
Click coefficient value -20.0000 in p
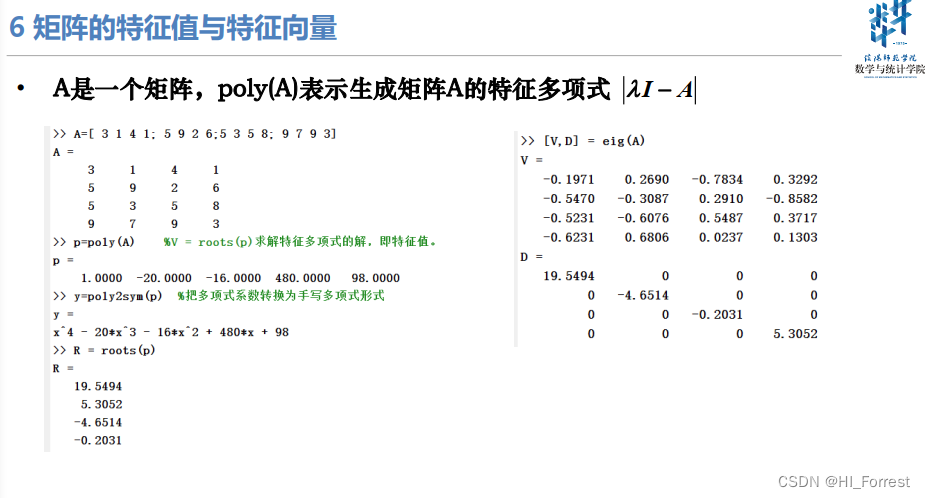(164, 278)
